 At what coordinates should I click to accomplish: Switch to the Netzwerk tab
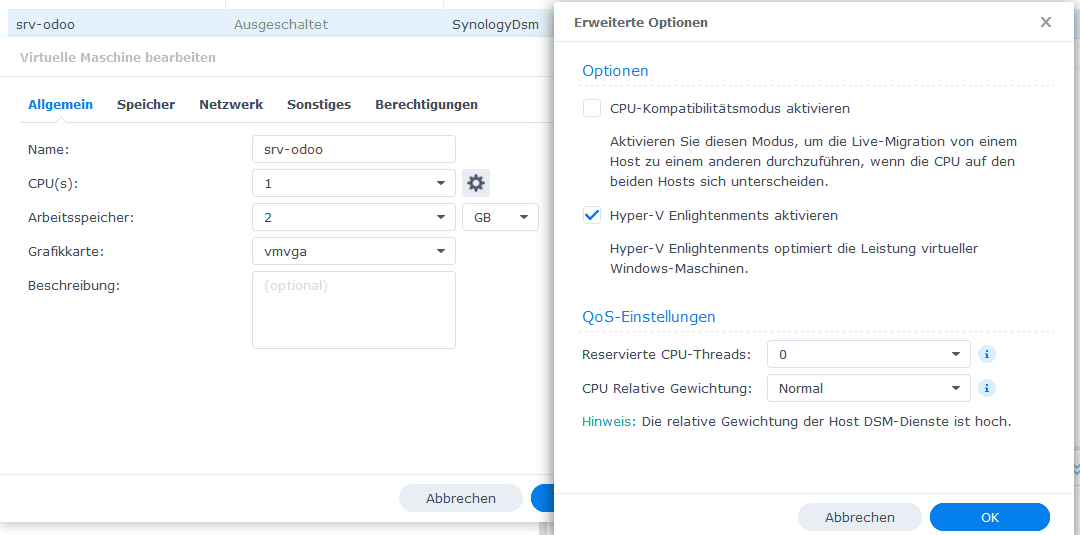click(x=231, y=105)
